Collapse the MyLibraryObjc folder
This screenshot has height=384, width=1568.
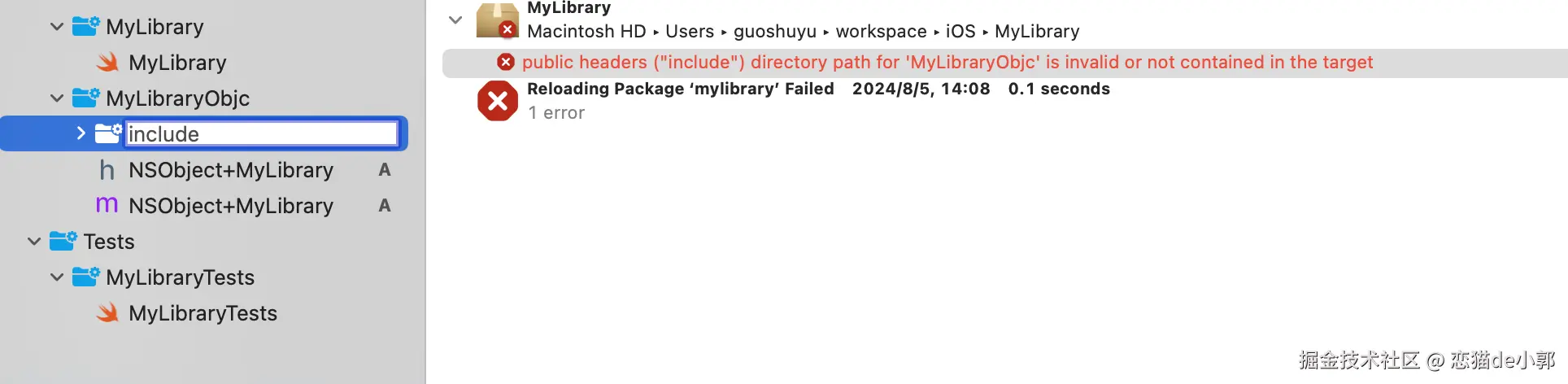coord(57,98)
